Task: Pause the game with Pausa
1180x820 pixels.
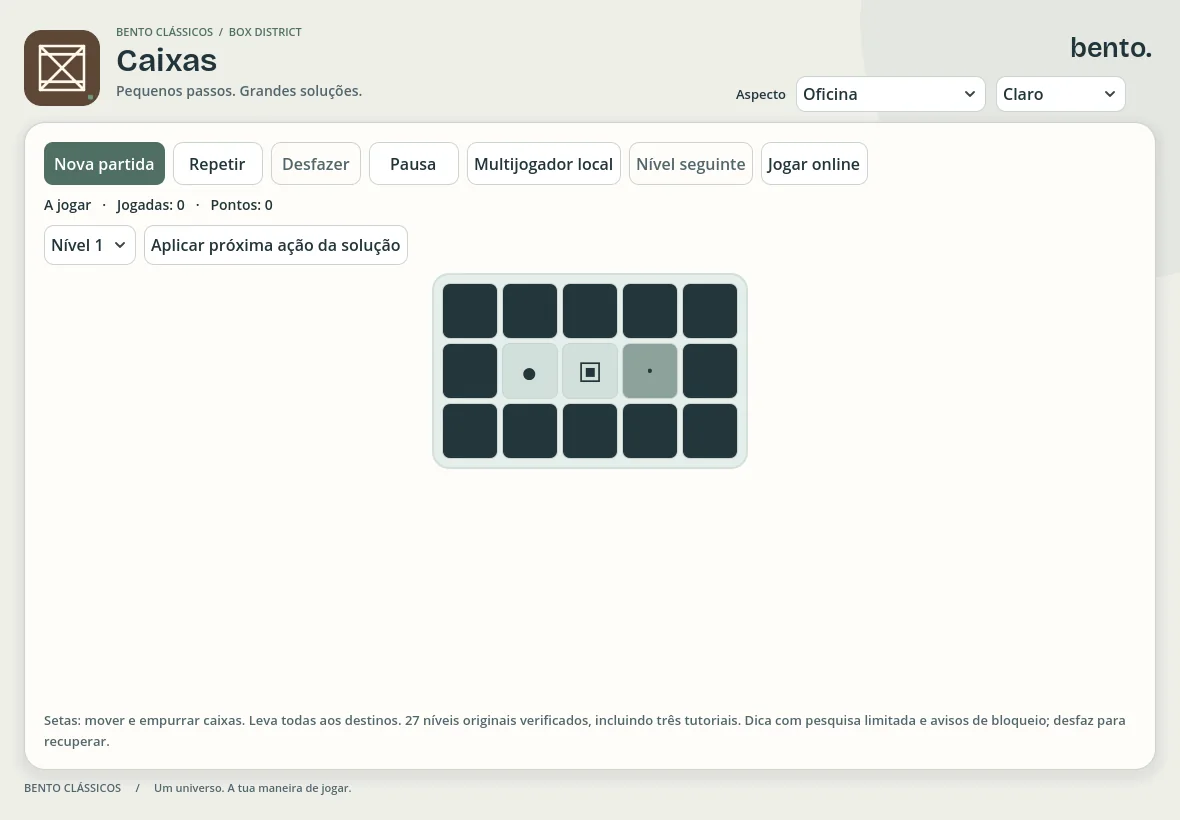Action: tap(413, 164)
